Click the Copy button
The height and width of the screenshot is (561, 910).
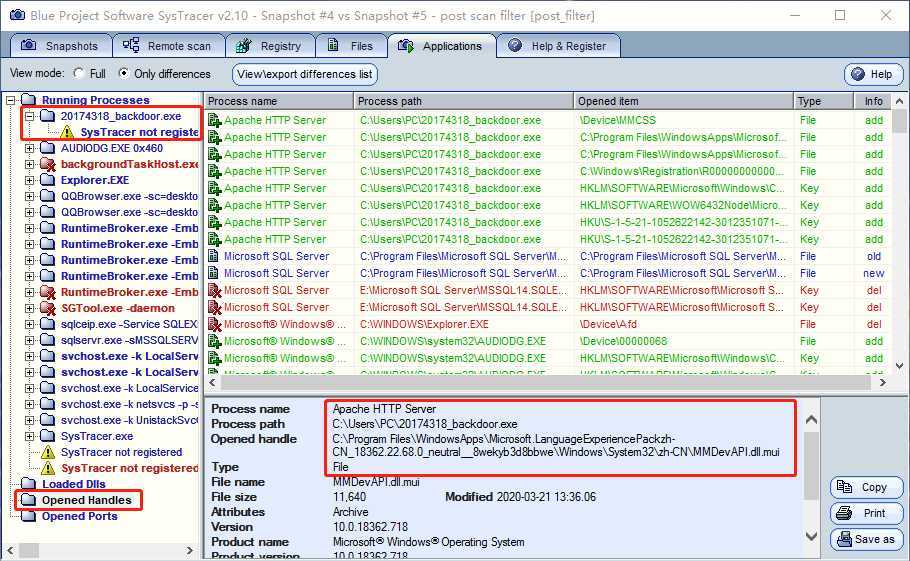pos(866,487)
